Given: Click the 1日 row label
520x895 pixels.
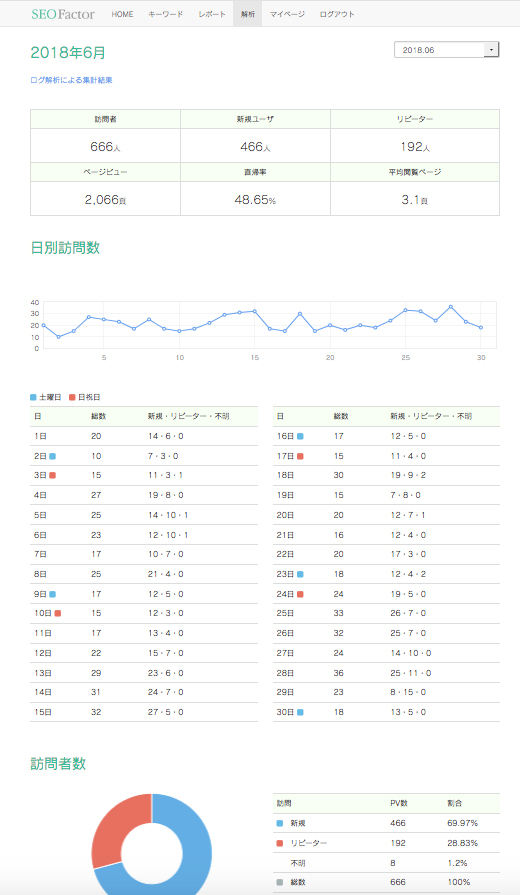Looking at the screenshot, I should click(40, 436).
